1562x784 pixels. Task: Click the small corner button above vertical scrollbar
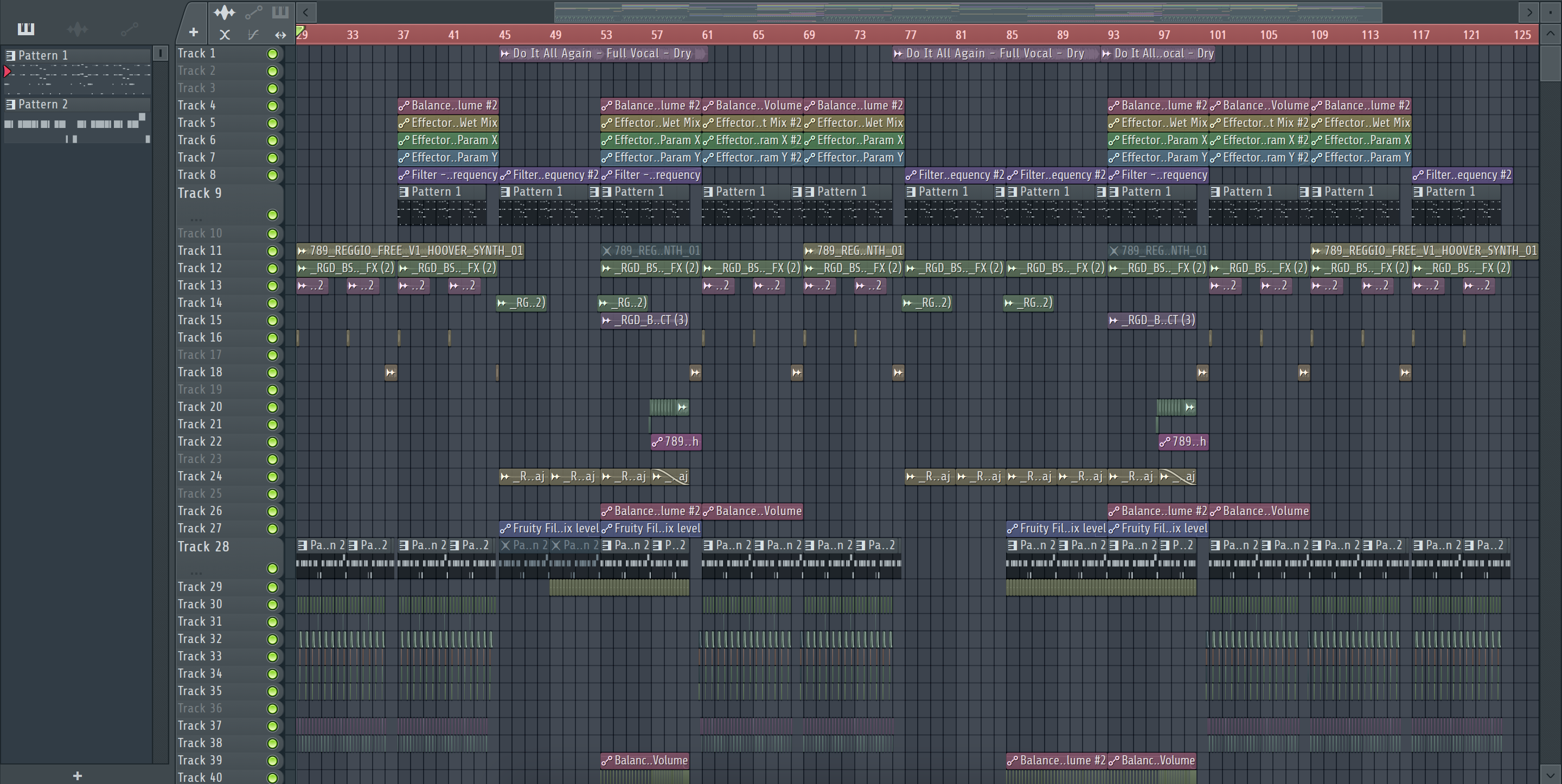[1551, 11]
